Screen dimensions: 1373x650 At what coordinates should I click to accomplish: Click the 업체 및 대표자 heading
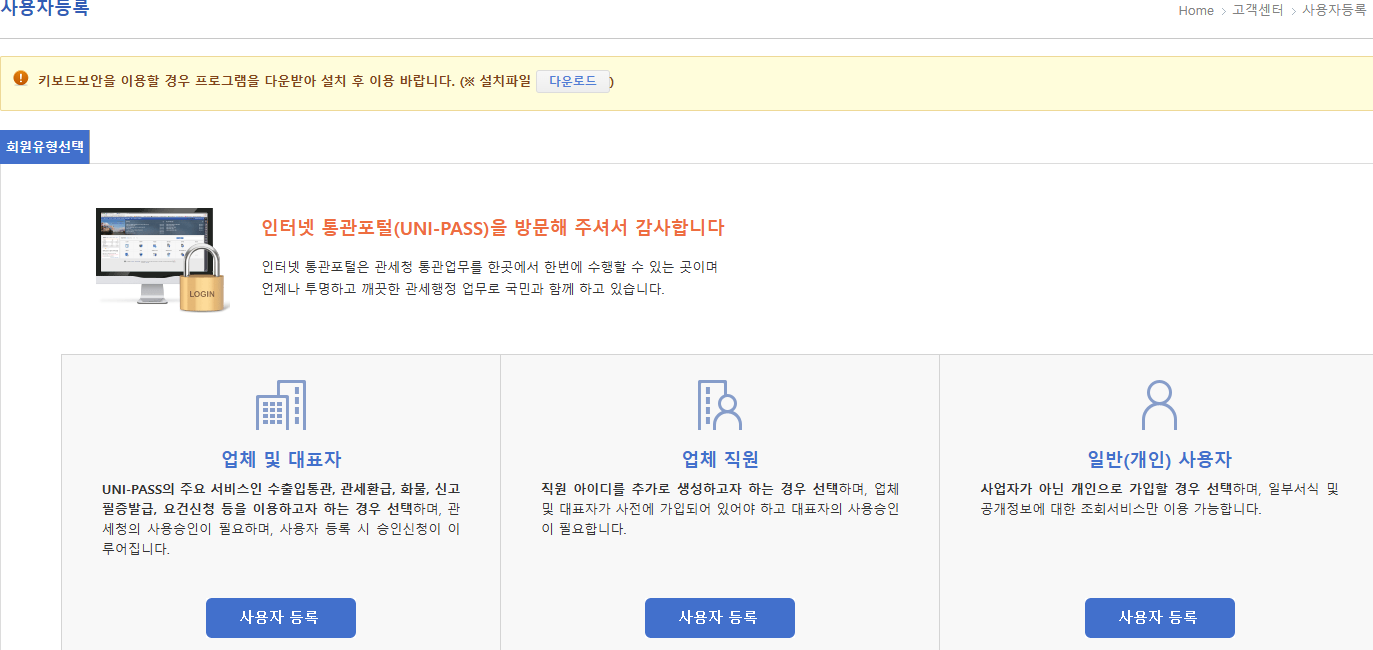click(281, 460)
